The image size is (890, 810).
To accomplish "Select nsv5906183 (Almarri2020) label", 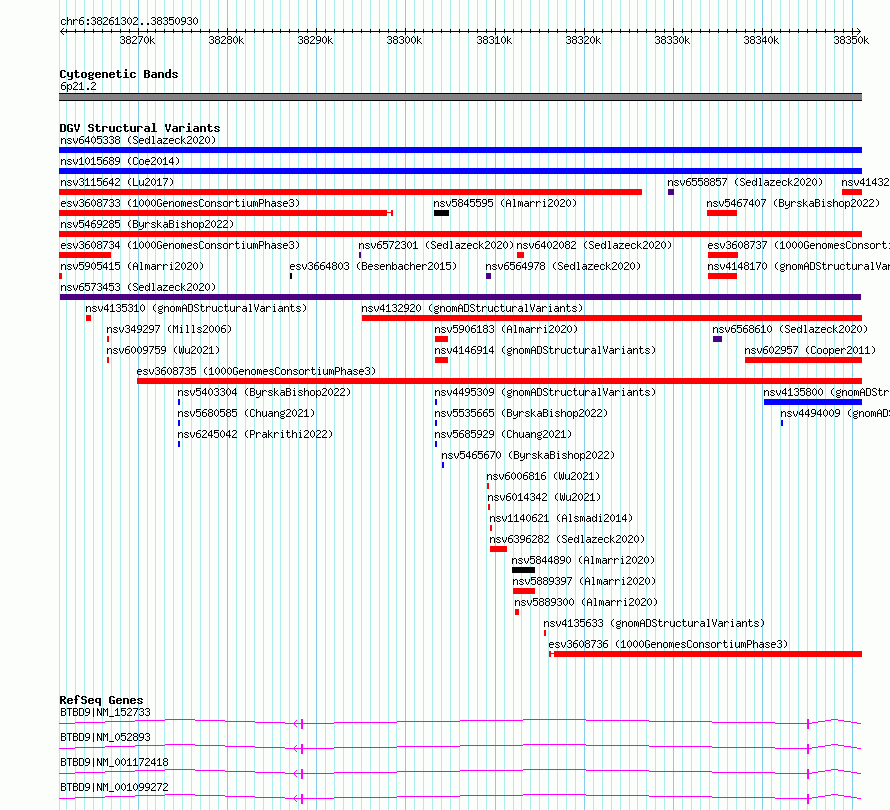I will point(506,329).
